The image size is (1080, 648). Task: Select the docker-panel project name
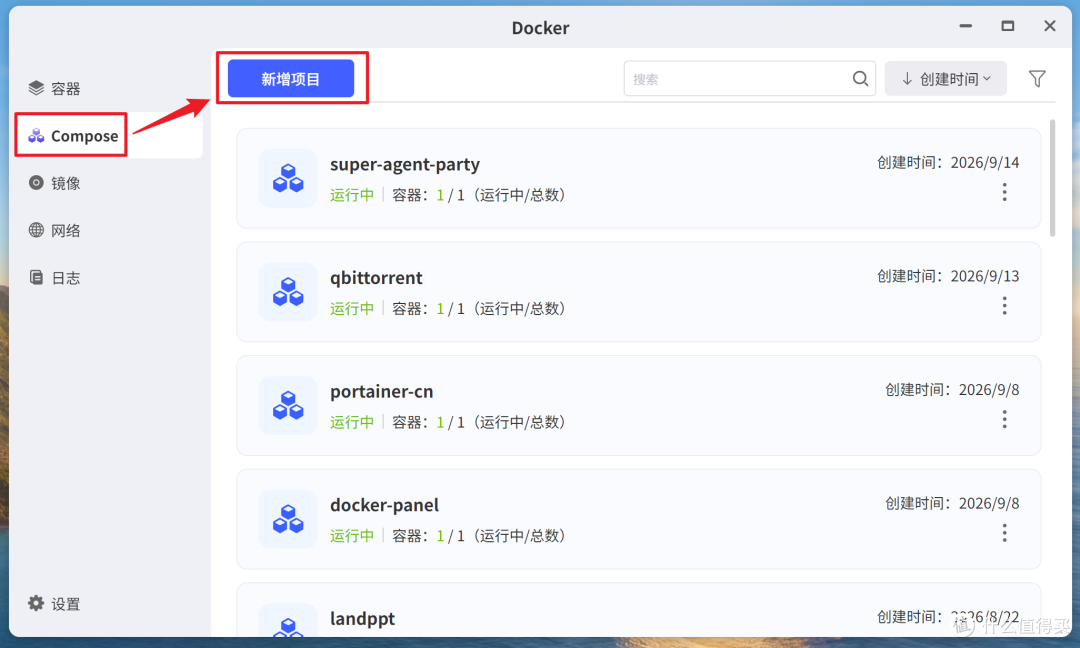[x=384, y=505]
